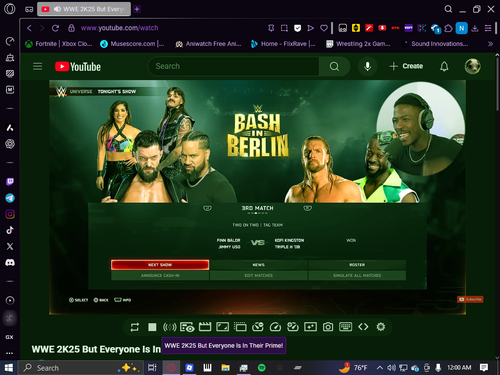500x375 pixels.
Task: Open Sound Innovations bookmark
Action: 435,44
